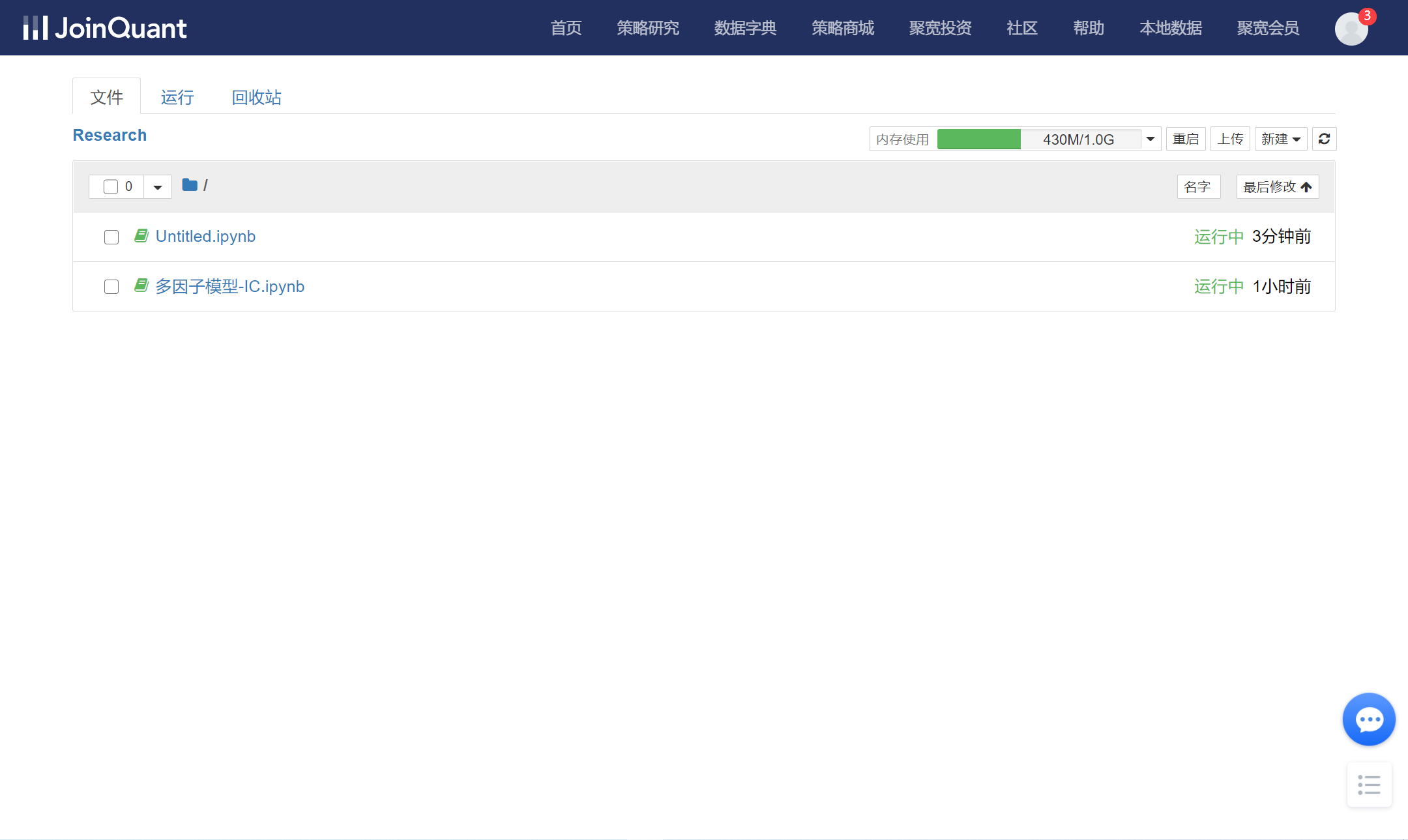Select the checkbox for Untitled.ipynb

111,237
